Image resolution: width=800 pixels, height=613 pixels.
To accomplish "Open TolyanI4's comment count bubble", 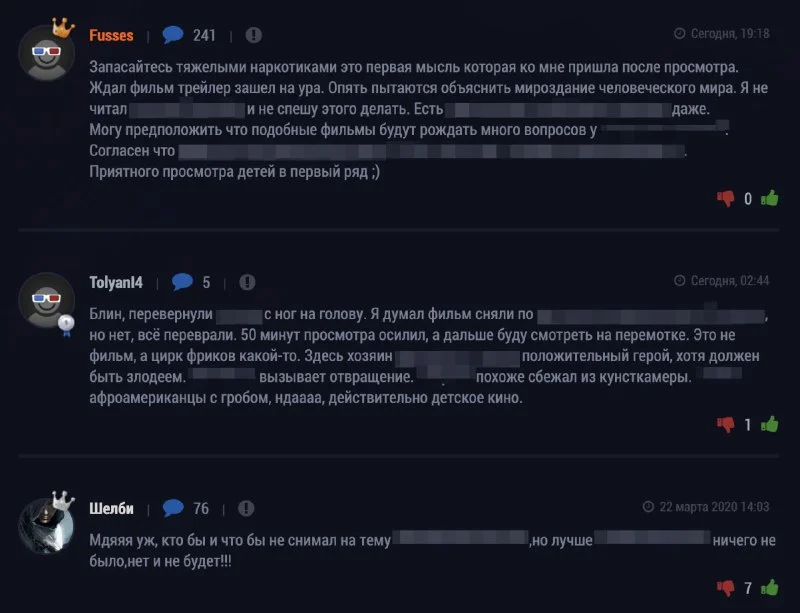I will tap(182, 282).
